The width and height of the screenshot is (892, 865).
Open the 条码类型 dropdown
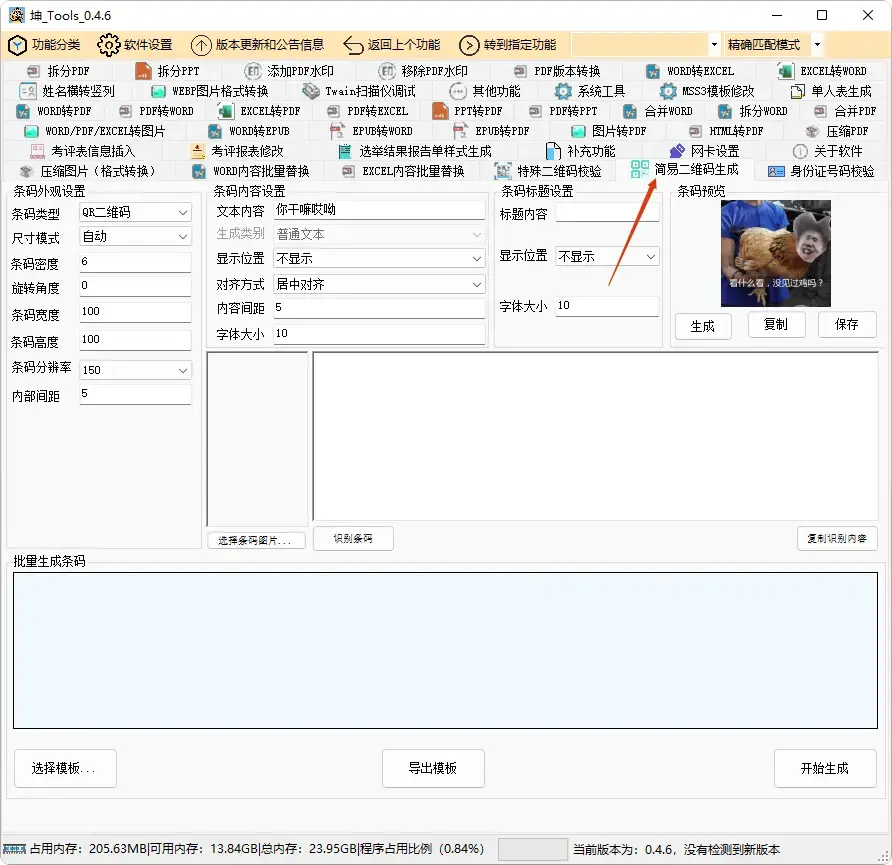(135, 212)
